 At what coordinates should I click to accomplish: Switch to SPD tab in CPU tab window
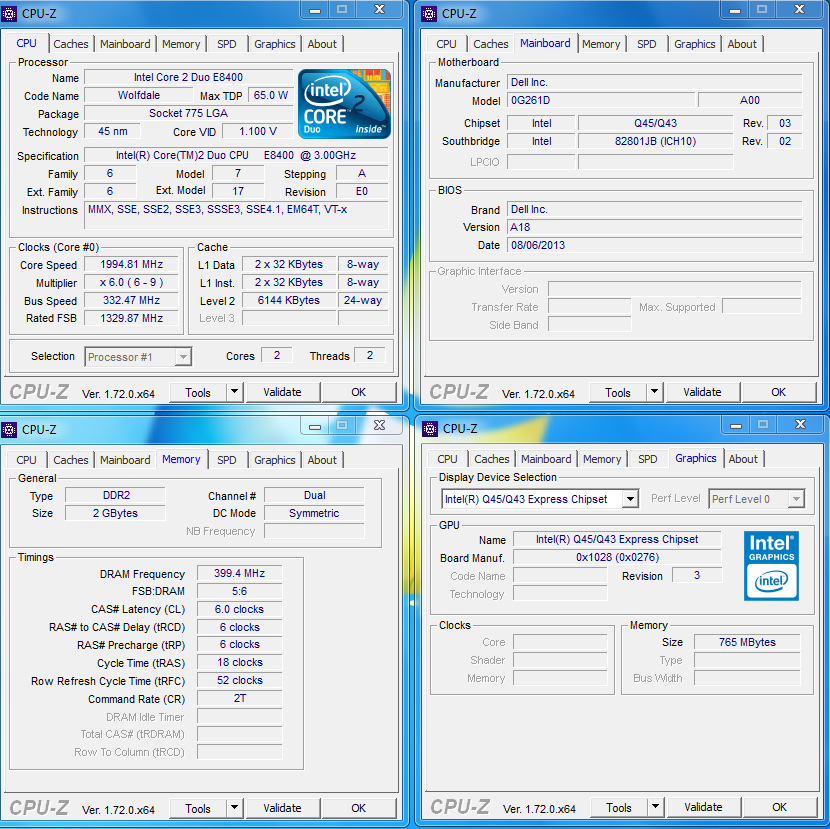227,44
